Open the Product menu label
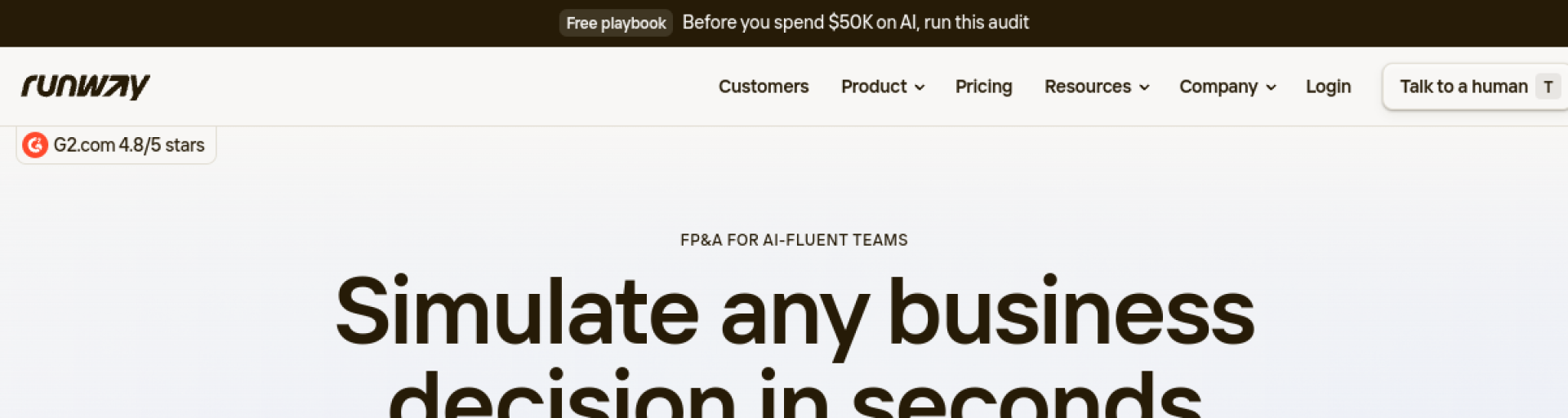This screenshot has height=418, width=1568. [x=873, y=87]
